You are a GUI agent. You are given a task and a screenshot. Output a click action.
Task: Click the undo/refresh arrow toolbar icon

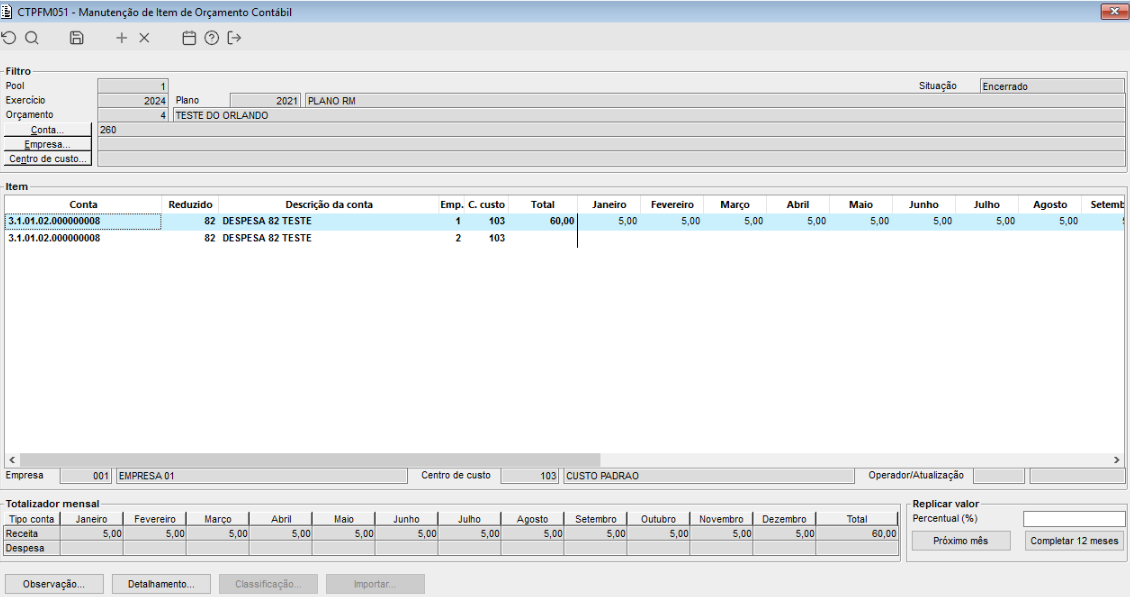9,38
